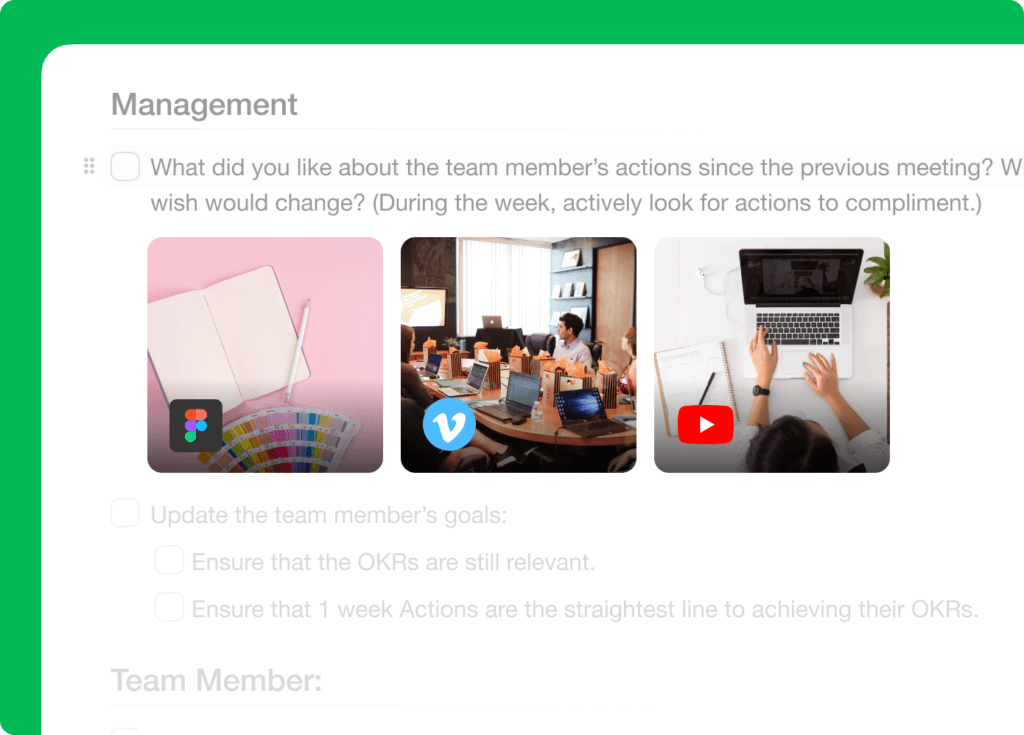
Task: Click the straightest line to achieving OKRs text
Action: click(771, 610)
